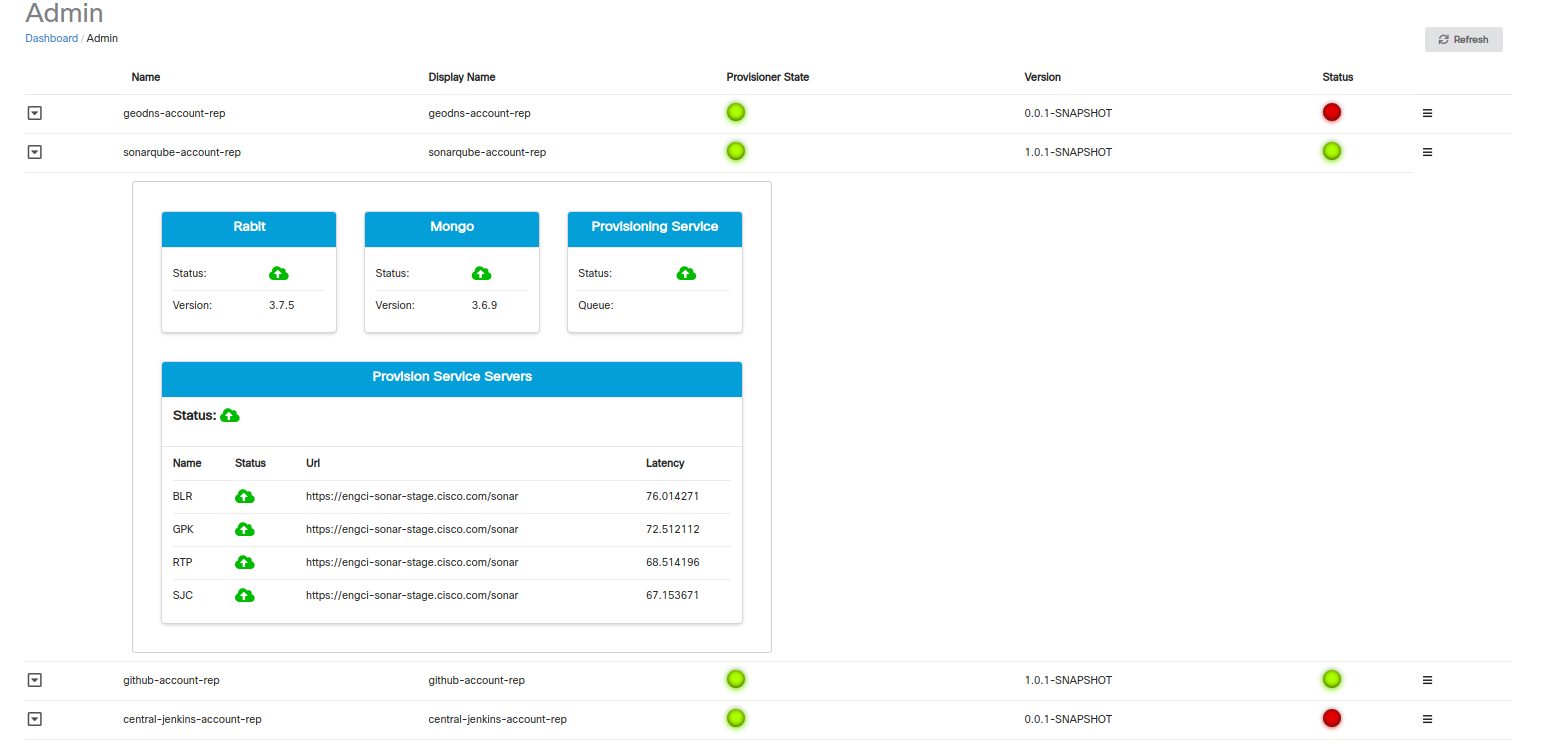Click the Provisioner State column header

(x=768, y=77)
